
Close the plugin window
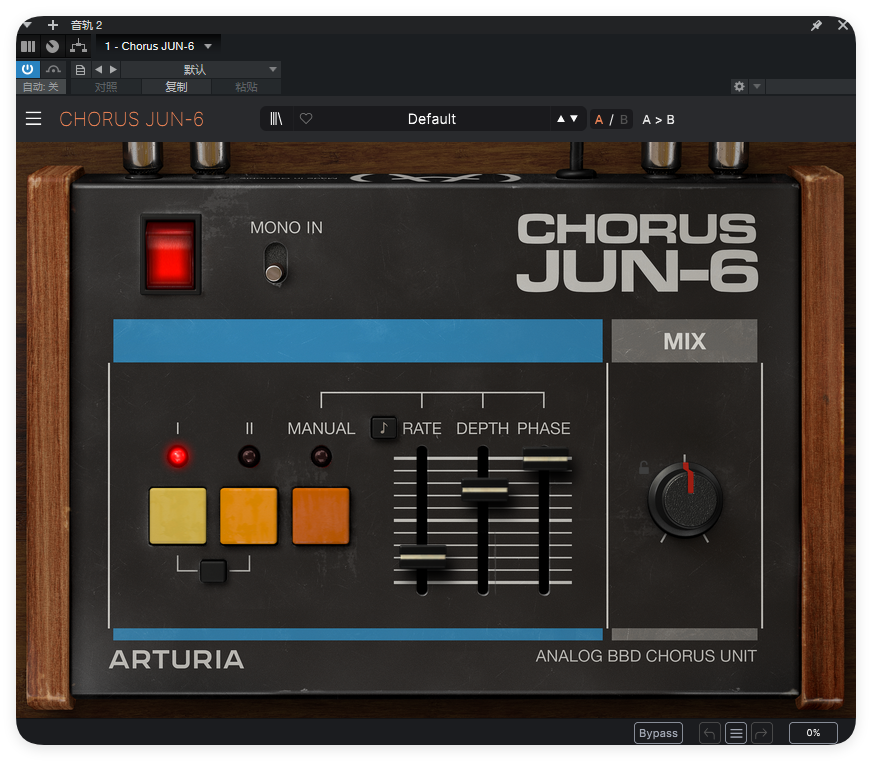(843, 25)
